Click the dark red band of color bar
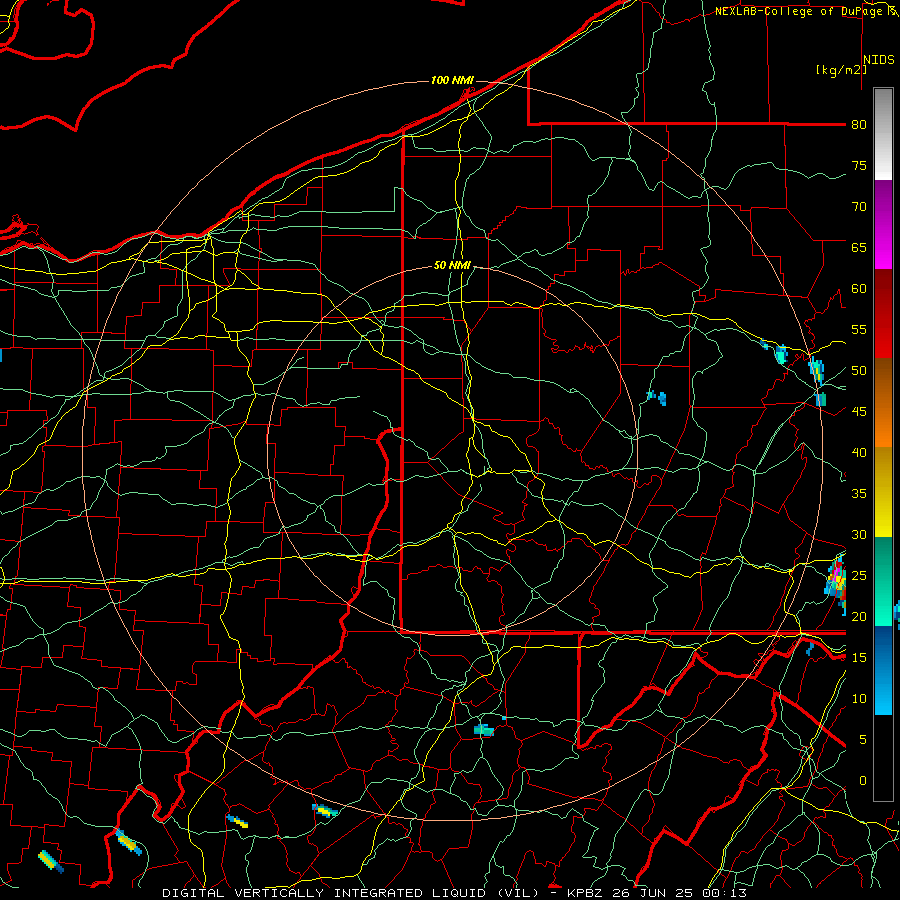 [x=883, y=313]
